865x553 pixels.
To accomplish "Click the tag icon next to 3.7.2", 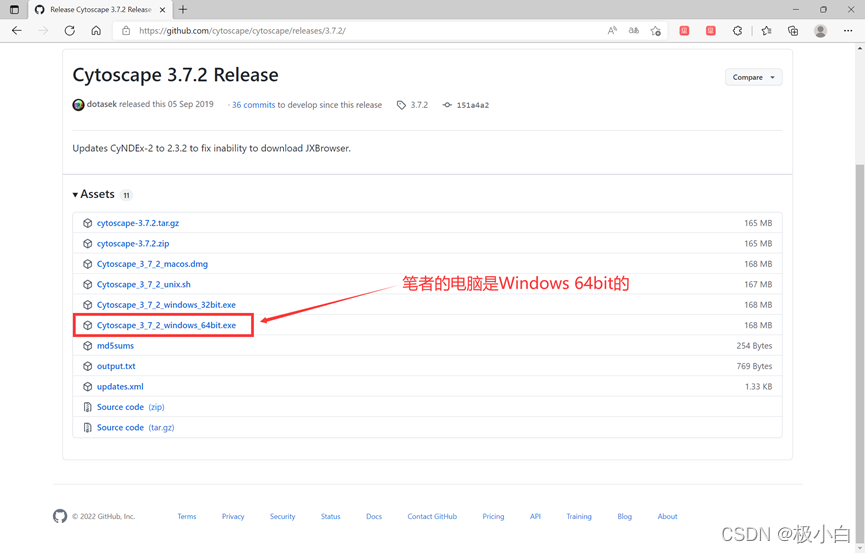I will (401, 105).
